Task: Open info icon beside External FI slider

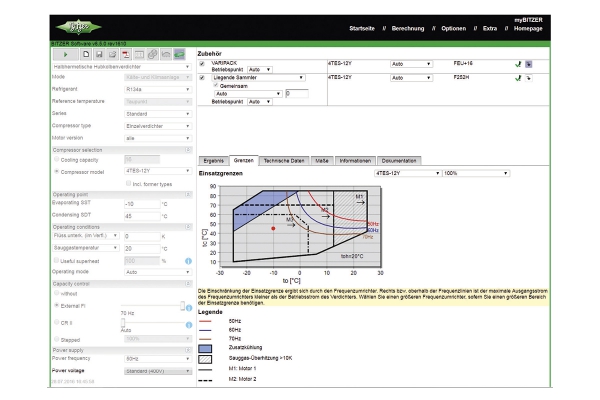Action: pyautogui.click(x=189, y=307)
